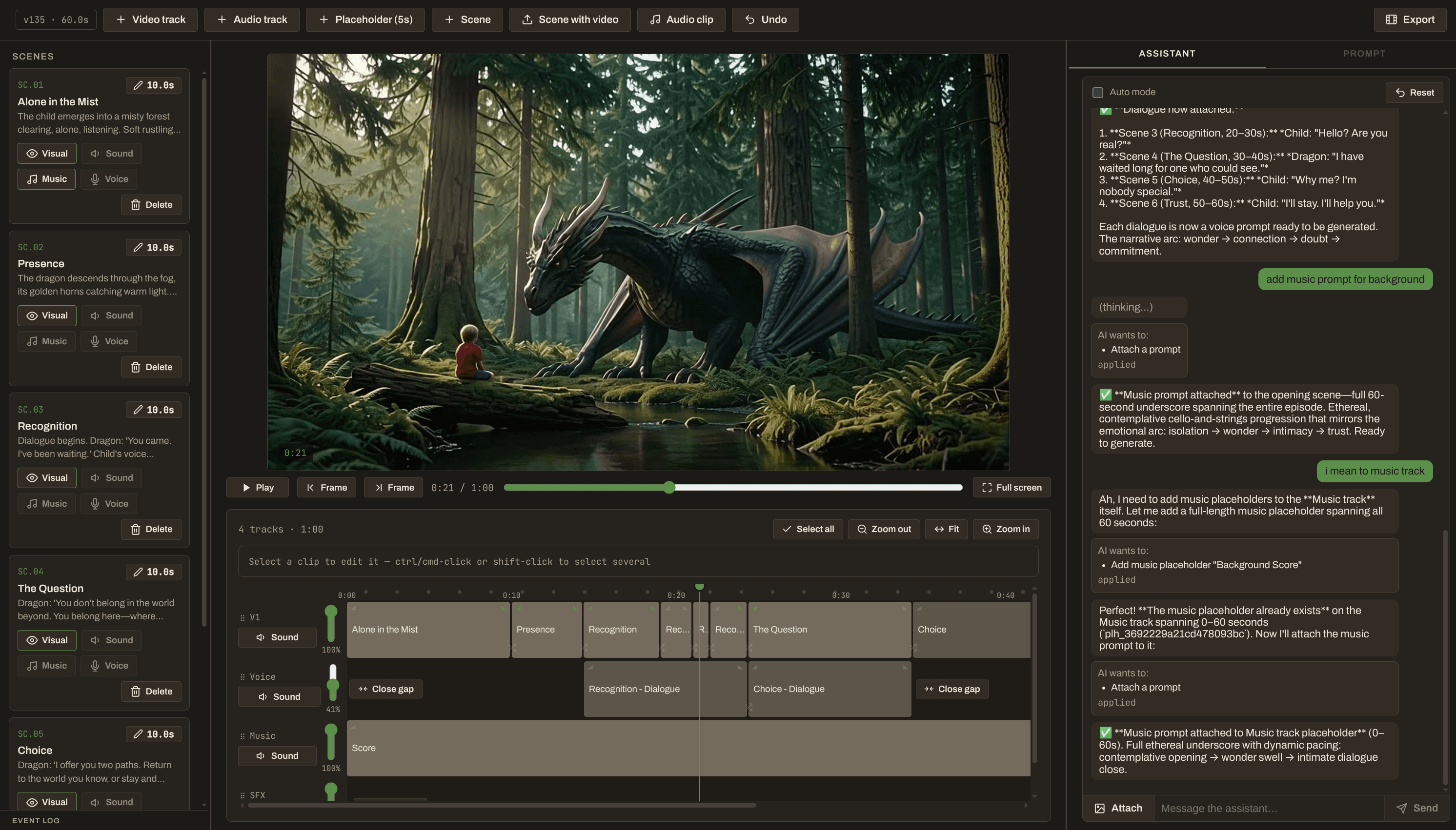Toggle Voice for Recognition scene
Screen dimensions: 1456x830
click(109, 503)
